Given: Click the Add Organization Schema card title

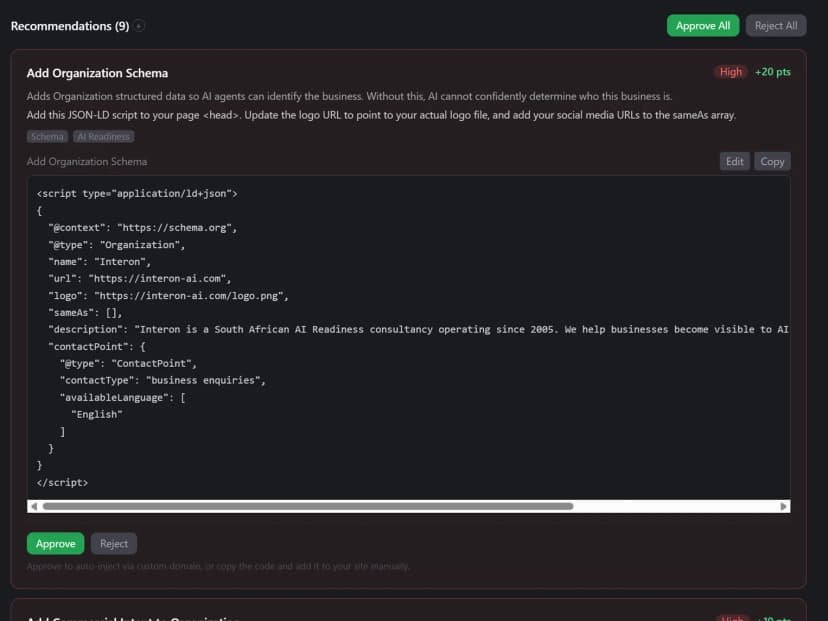Looking at the screenshot, I should click(x=97, y=73).
